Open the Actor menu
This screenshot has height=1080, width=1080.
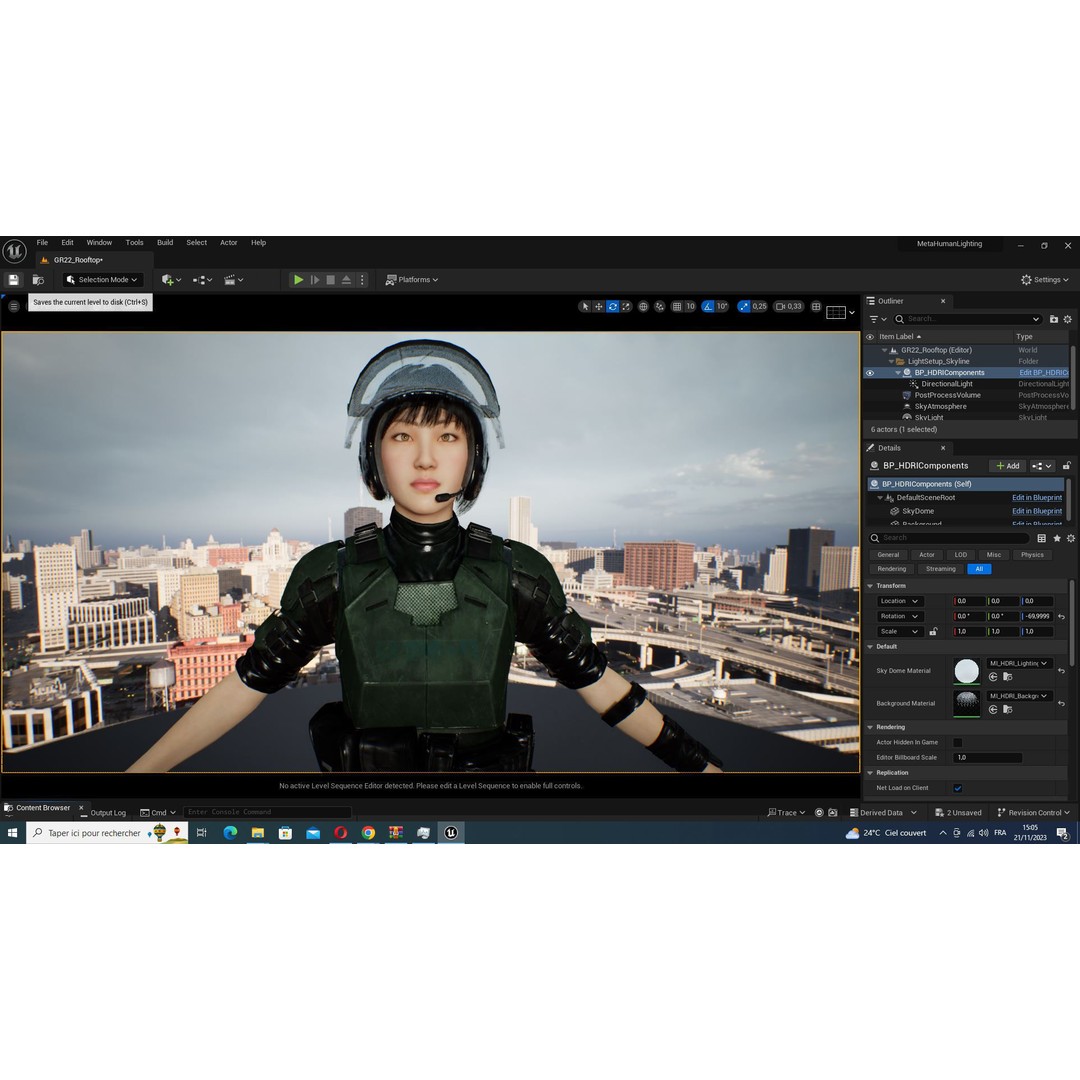tap(229, 242)
